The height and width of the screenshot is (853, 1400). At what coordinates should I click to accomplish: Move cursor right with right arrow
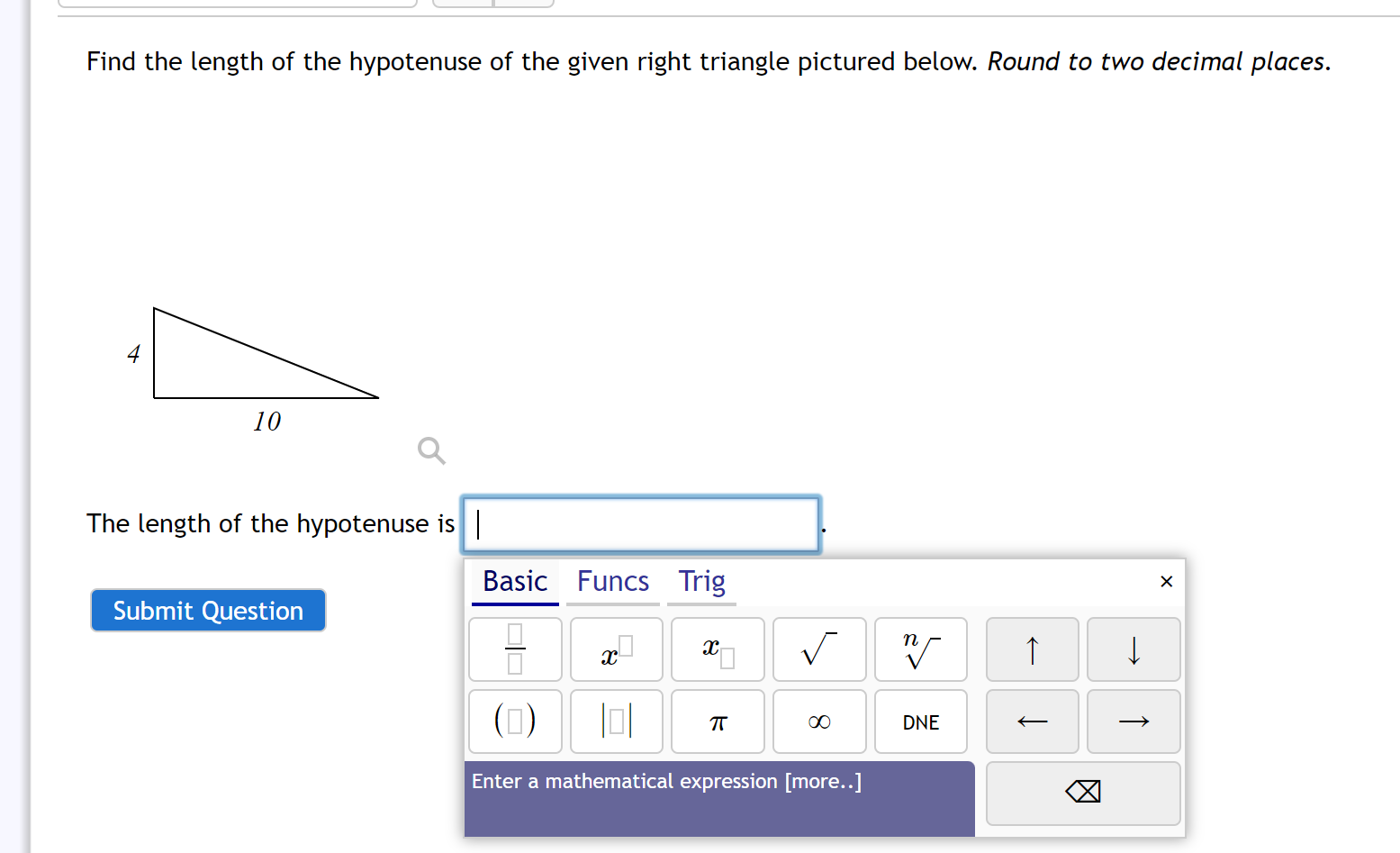[1134, 721]
